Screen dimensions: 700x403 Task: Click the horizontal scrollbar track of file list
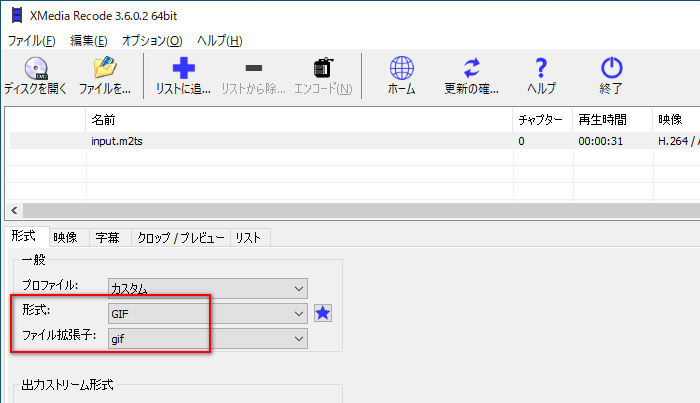point(362,210)
